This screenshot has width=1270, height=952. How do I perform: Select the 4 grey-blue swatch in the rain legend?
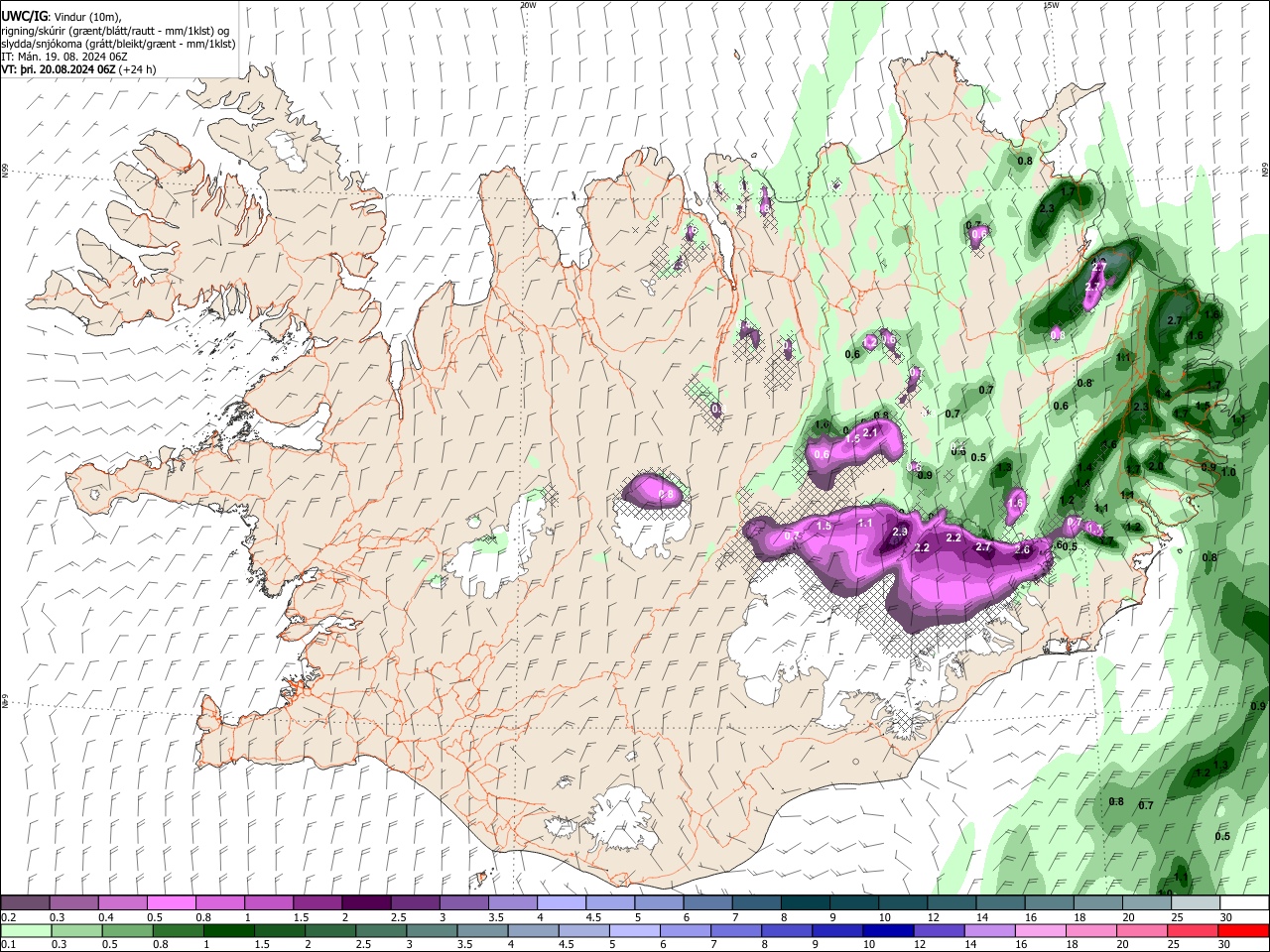[x=532, y=930]
